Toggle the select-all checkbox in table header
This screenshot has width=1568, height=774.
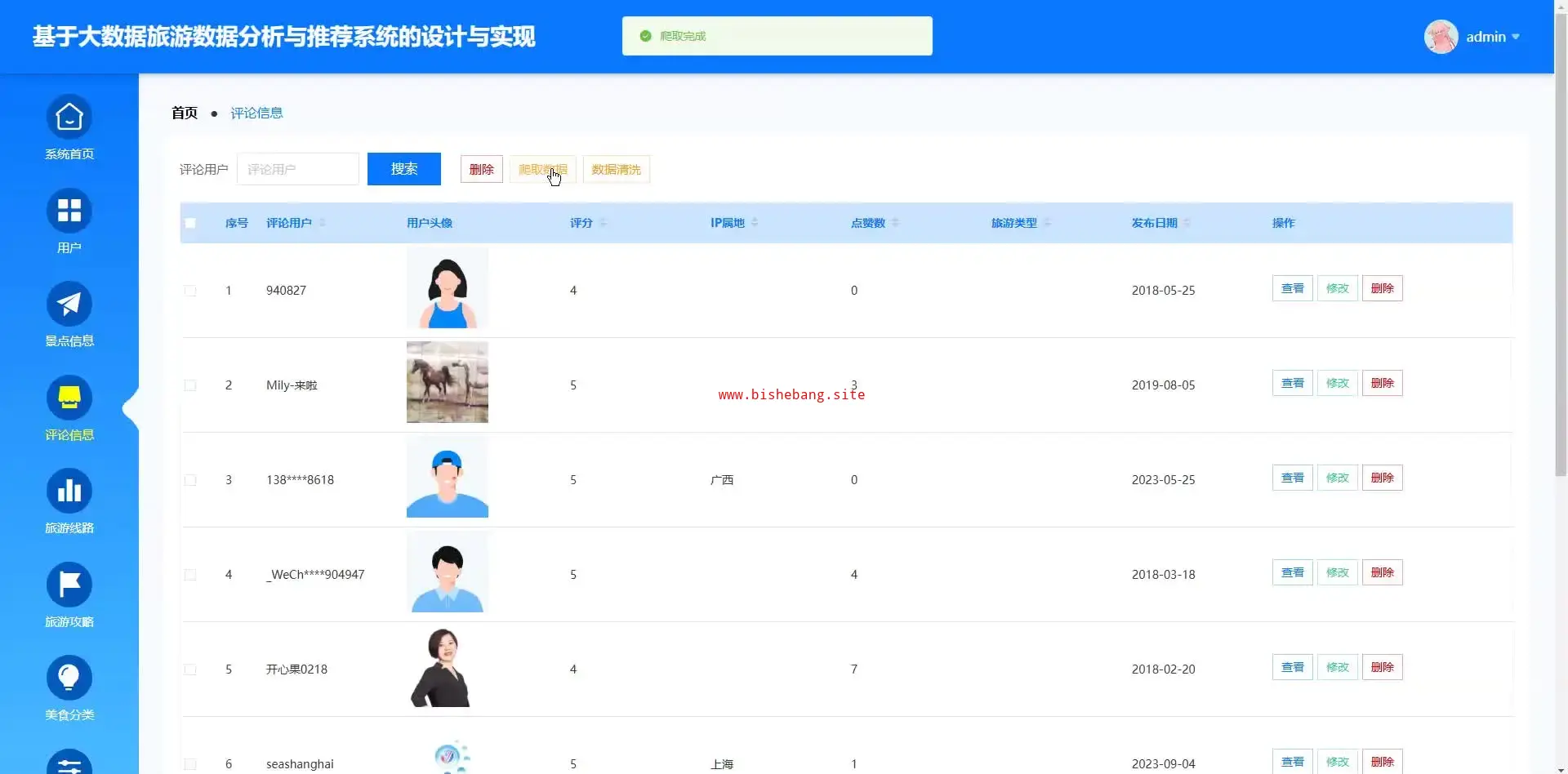[190, 223]
